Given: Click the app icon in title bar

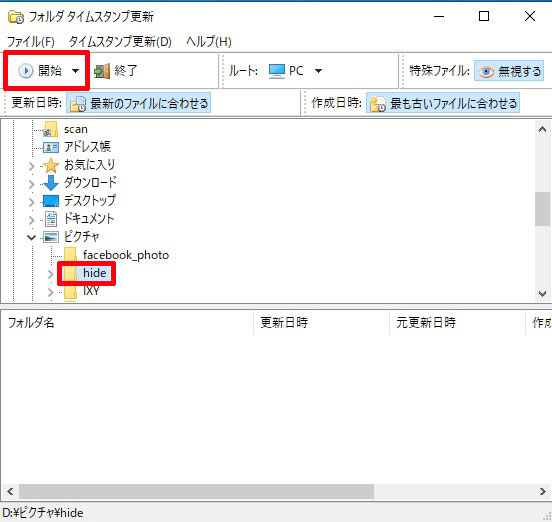Looking at the screenshot, I should point(16,17).
